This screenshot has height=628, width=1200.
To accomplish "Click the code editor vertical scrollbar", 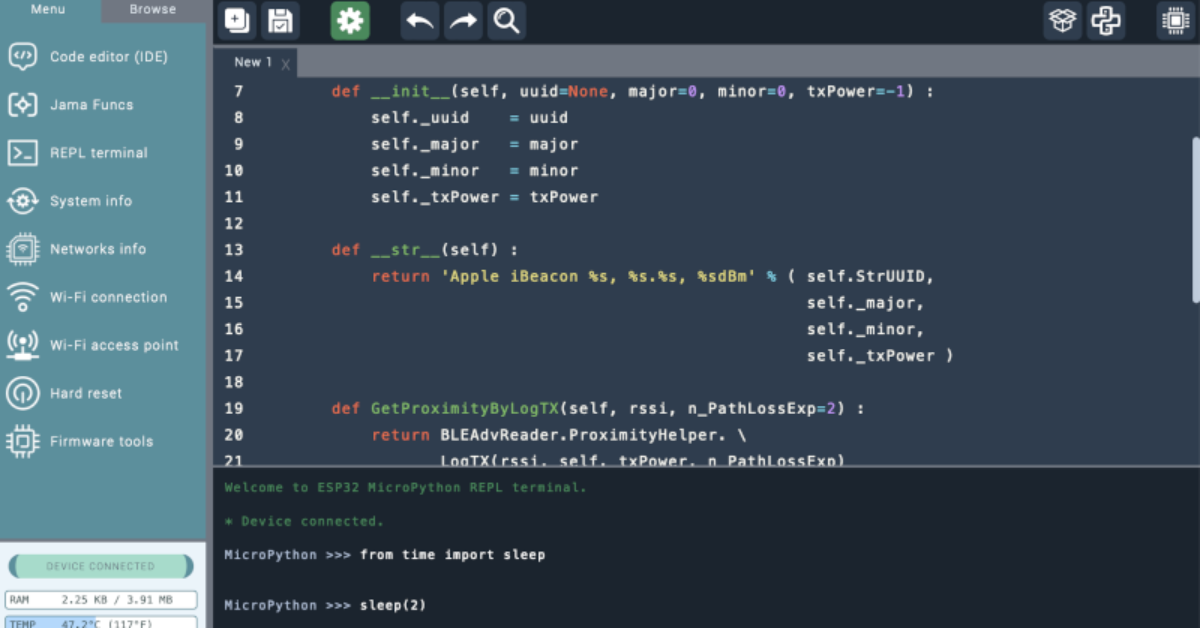I will [1194, 218].
